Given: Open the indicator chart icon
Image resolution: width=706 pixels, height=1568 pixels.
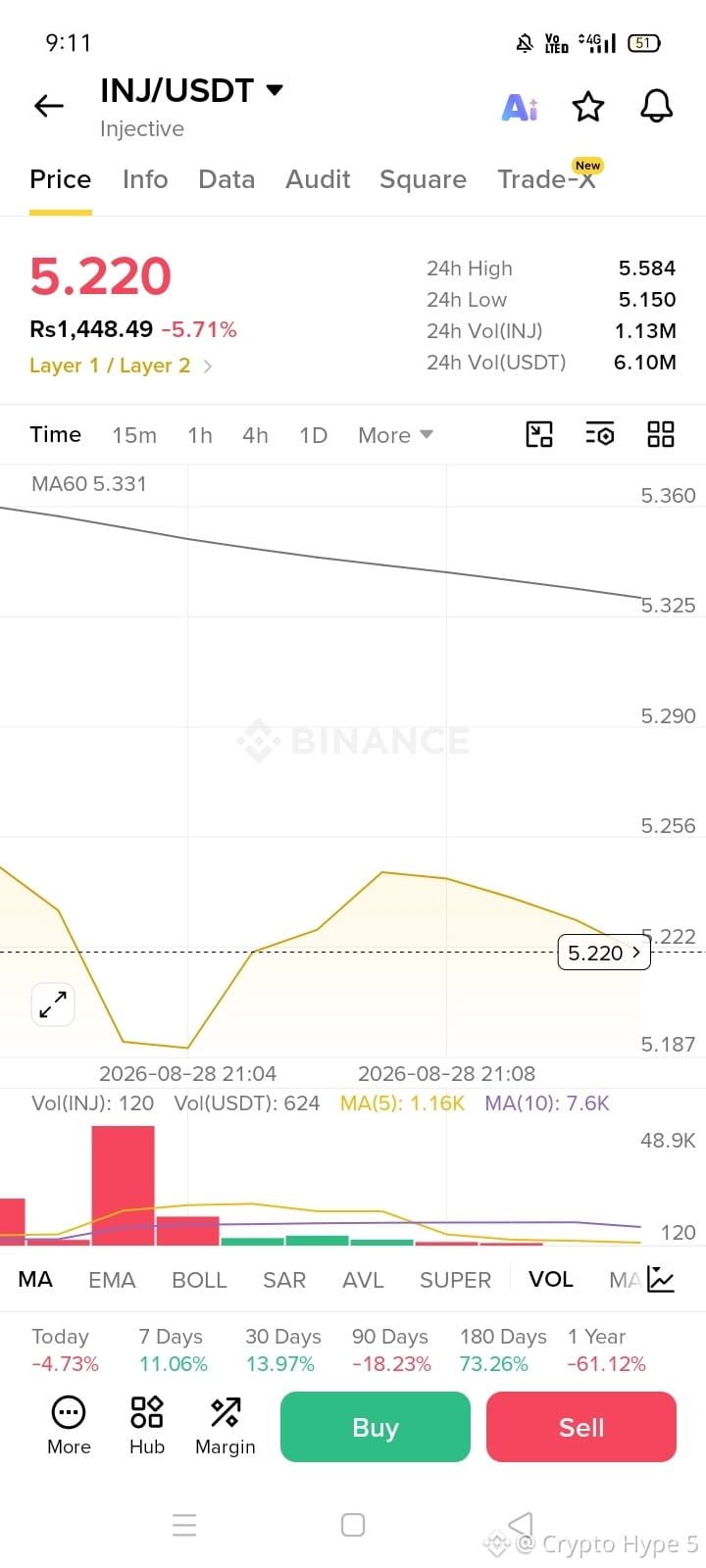Looking at the screenshot, I should coord(661,1279).
